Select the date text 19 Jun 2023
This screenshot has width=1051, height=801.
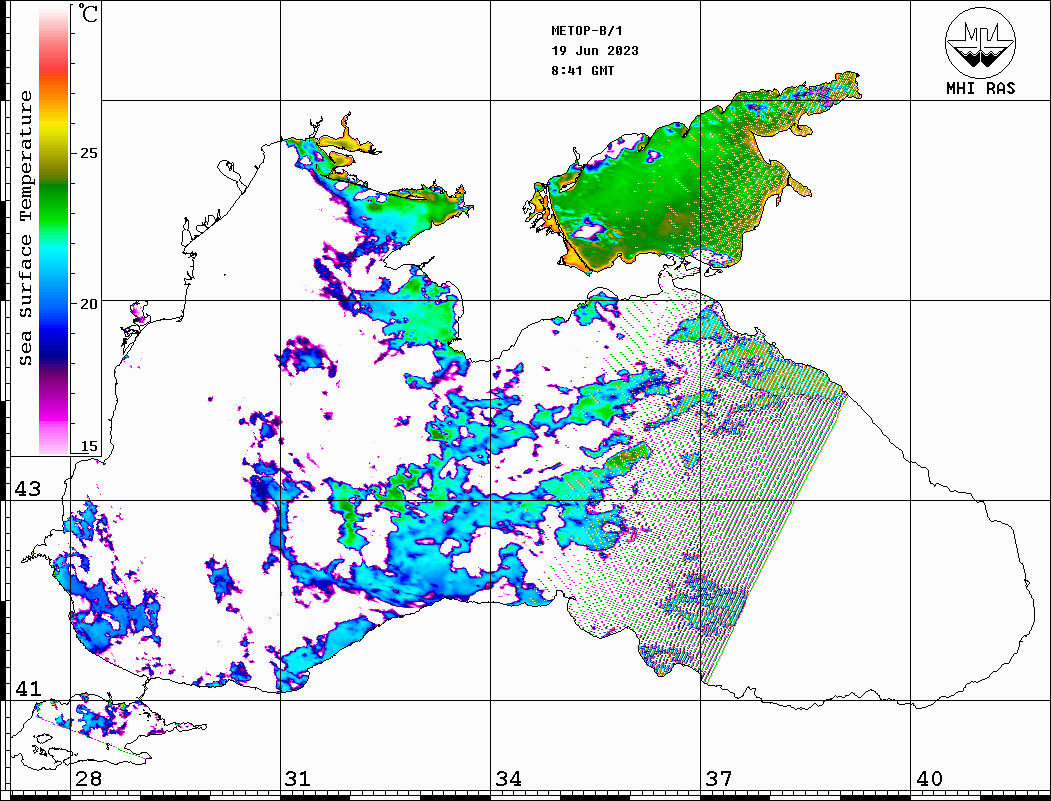pos(594,51)
